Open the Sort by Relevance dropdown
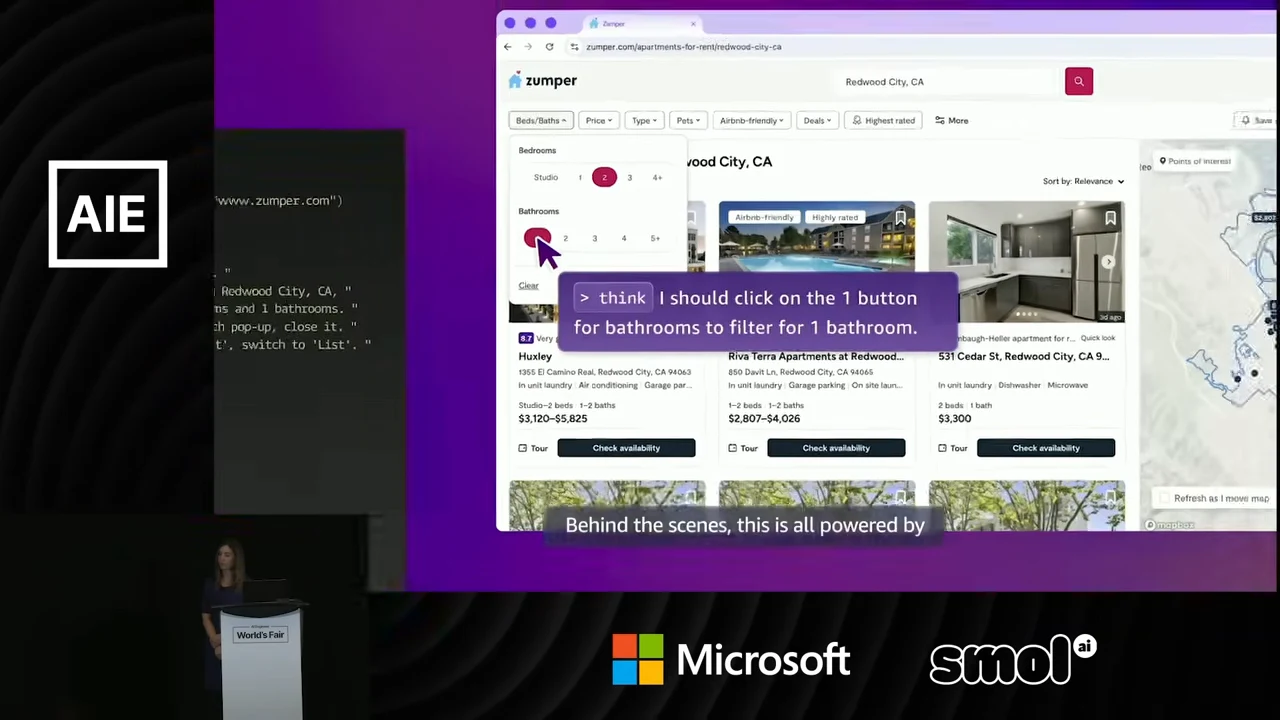The image size is (1280, 720). [x=1083, y=181]
